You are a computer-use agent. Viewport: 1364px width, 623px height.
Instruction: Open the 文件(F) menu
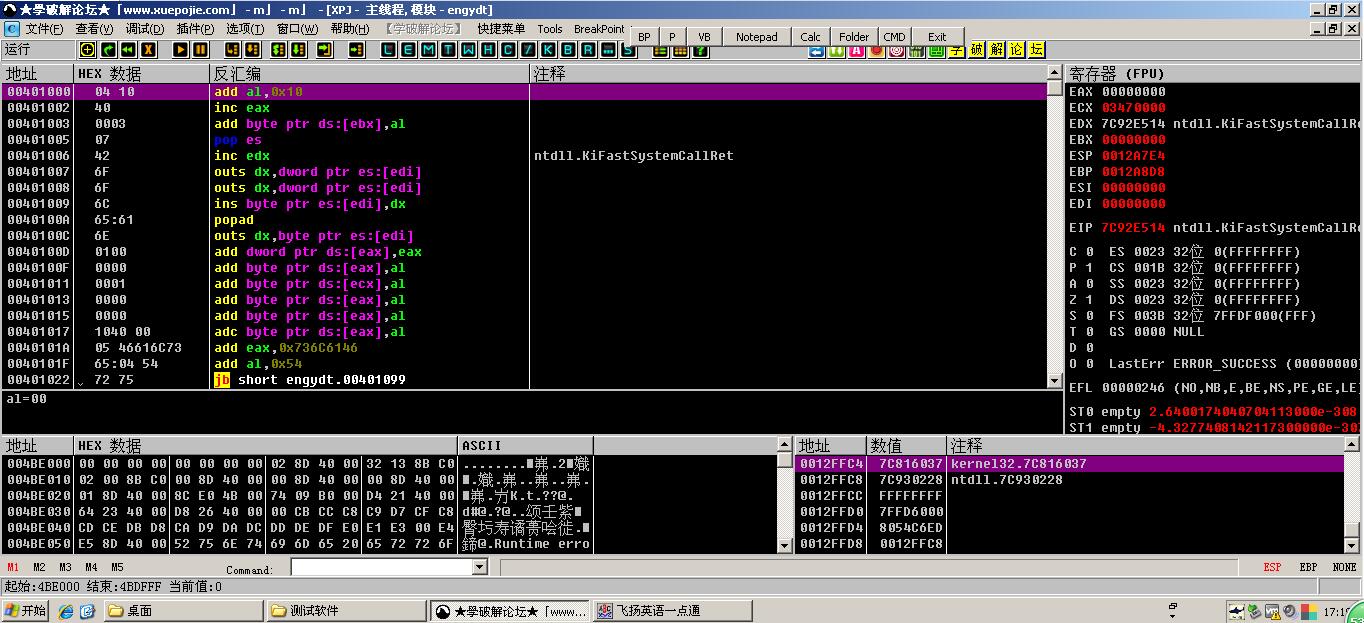click(x=44, y=29)
